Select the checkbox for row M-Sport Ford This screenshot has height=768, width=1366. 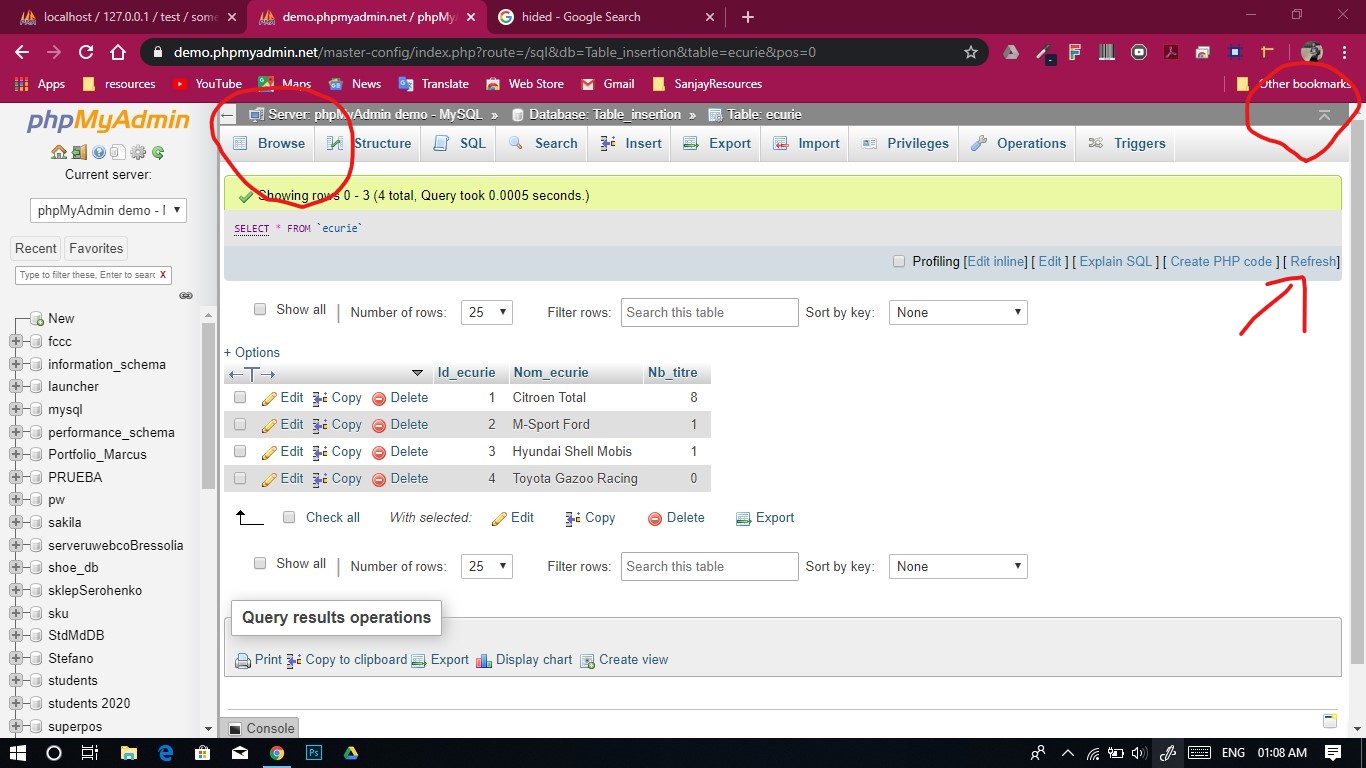pos(240,424)
